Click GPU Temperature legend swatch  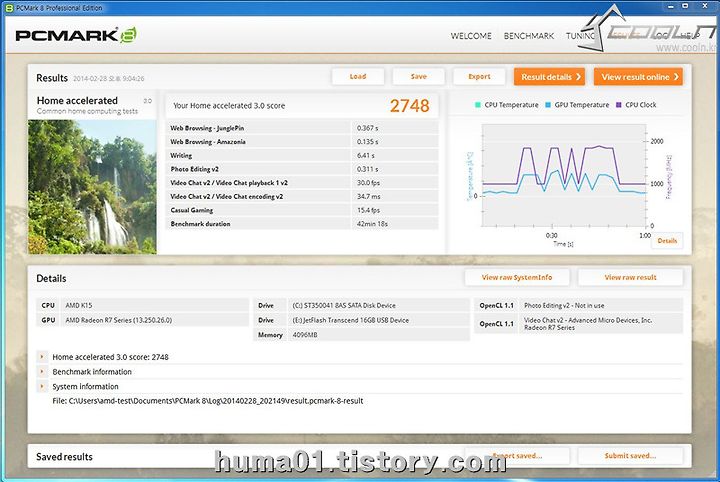click(548, 105)
